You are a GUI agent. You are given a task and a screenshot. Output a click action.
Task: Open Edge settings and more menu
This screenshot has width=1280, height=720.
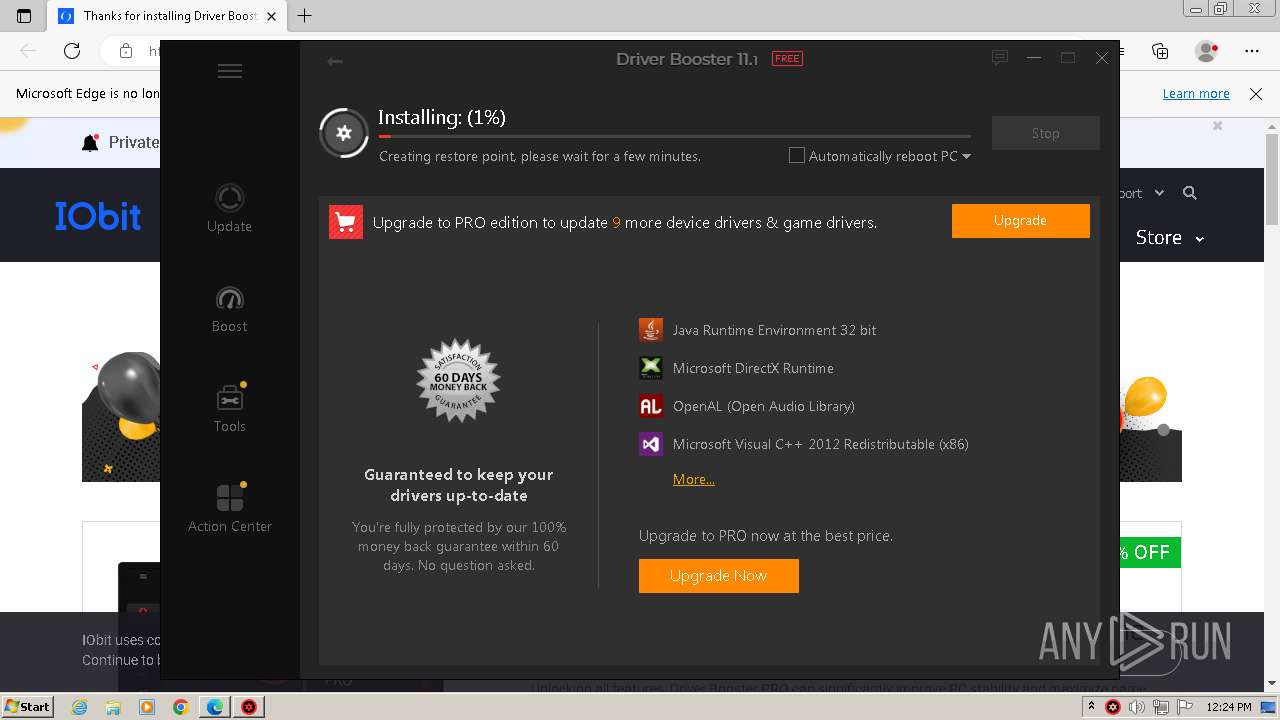click(x=1252, y=51)
